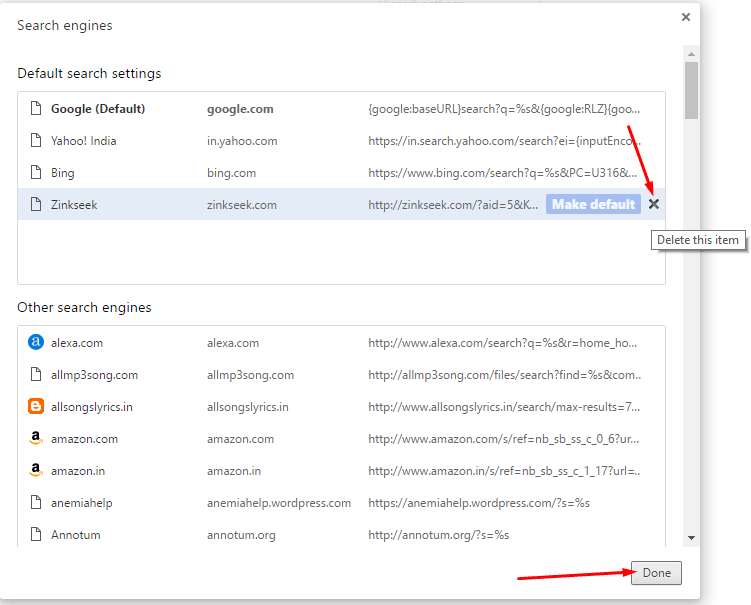Image resolution: width=751 pixels, height=605 pixels.
Task: Click the www.amazon.in/s/ref URL
Action: coord(504,471)
